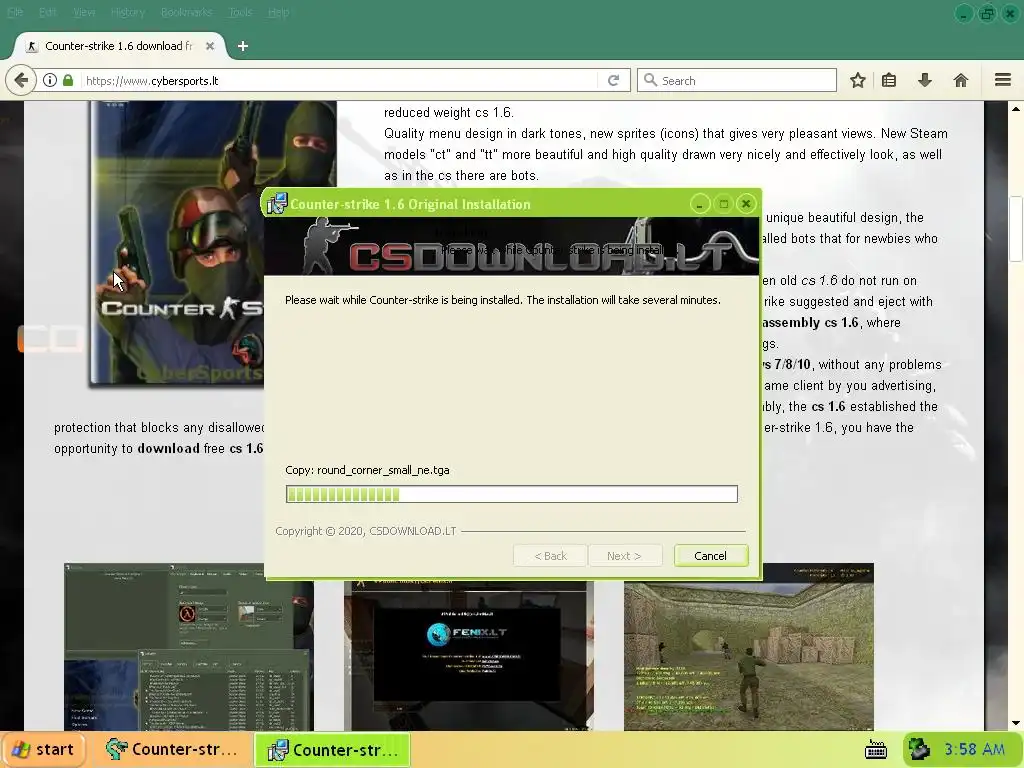Open the File menu

point(15,12)
